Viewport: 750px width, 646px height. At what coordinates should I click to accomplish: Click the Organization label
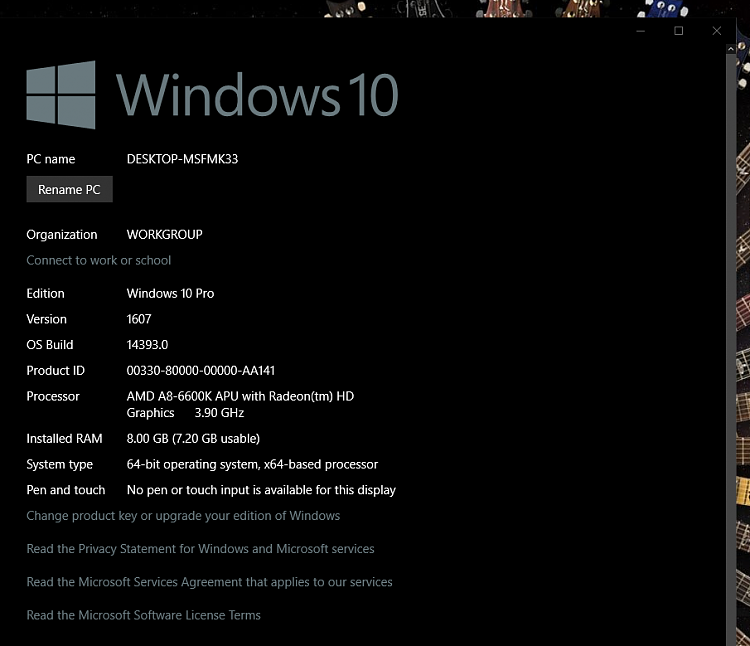[62, 234]
